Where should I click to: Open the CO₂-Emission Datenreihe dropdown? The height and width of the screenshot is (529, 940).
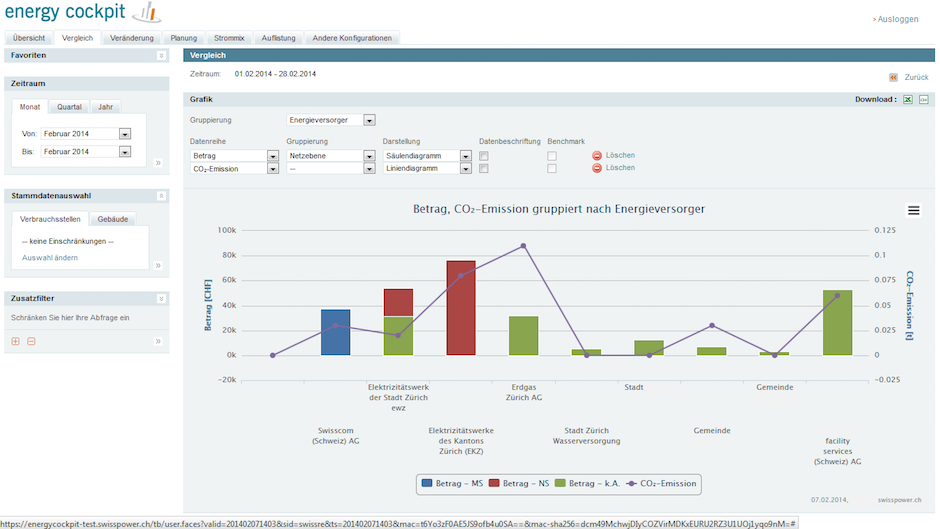(x=273, y=169)
